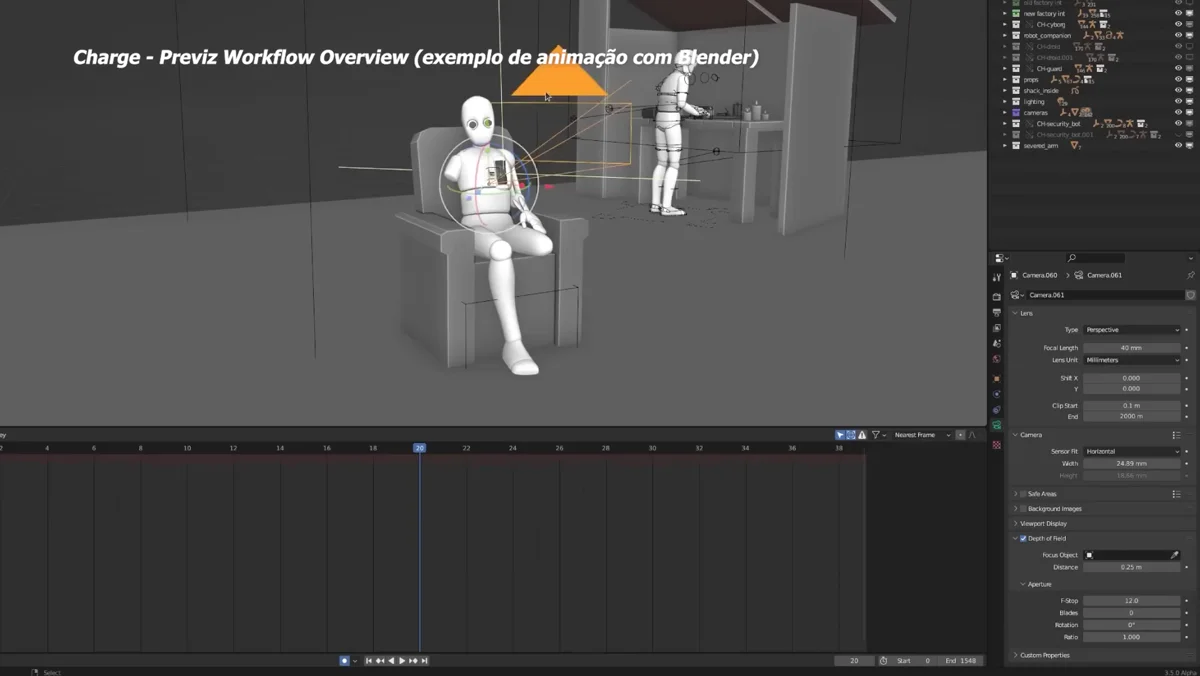Jump to the first frame
This screenshot has height=676, width=1200.
[368, 661]
